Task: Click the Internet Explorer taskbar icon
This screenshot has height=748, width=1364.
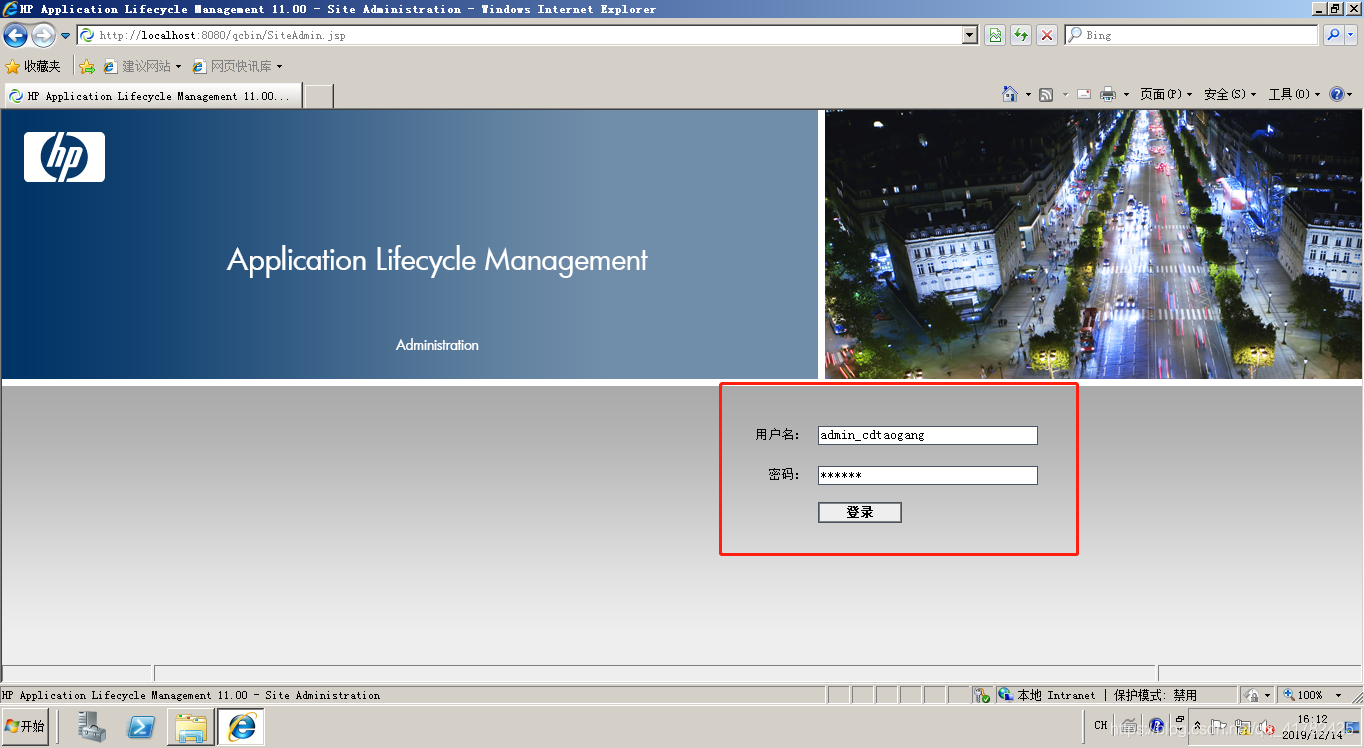Action: [241, 727]
